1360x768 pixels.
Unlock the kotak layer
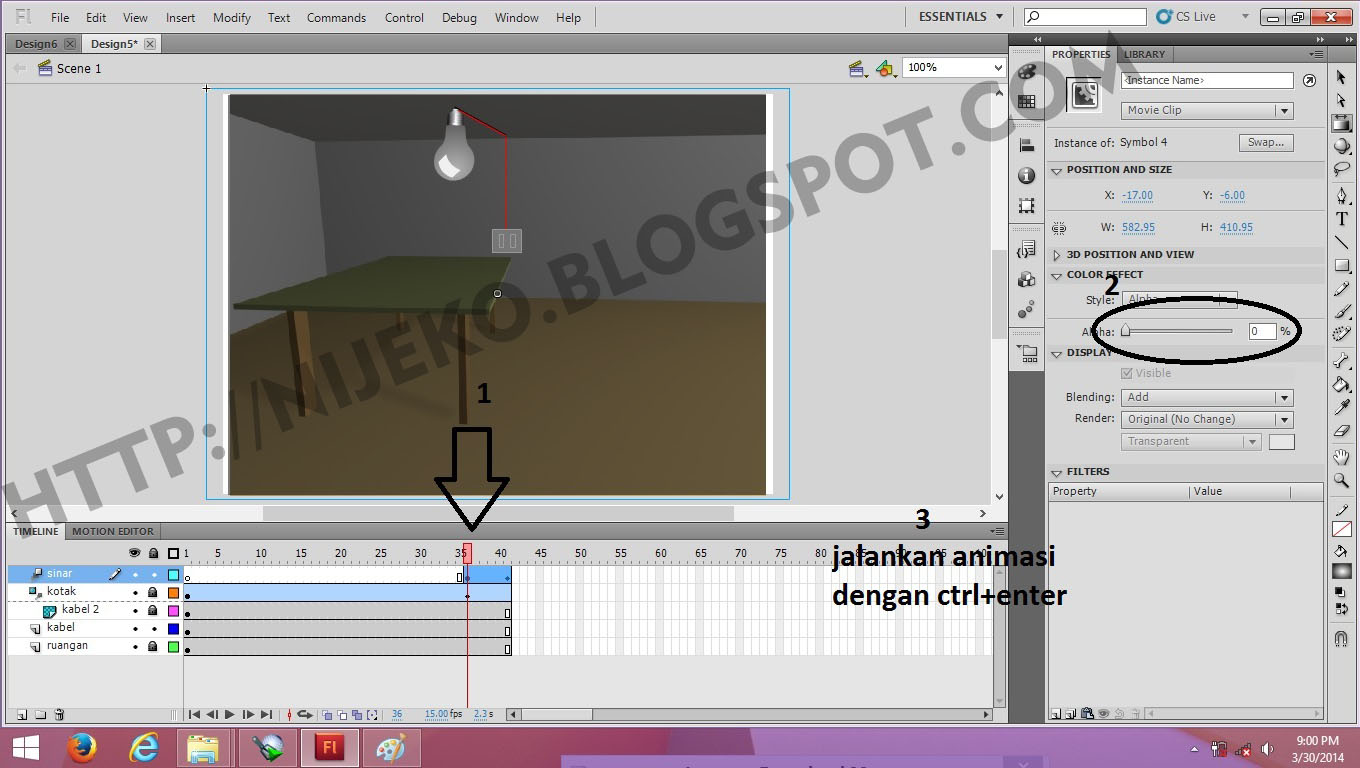153,592
